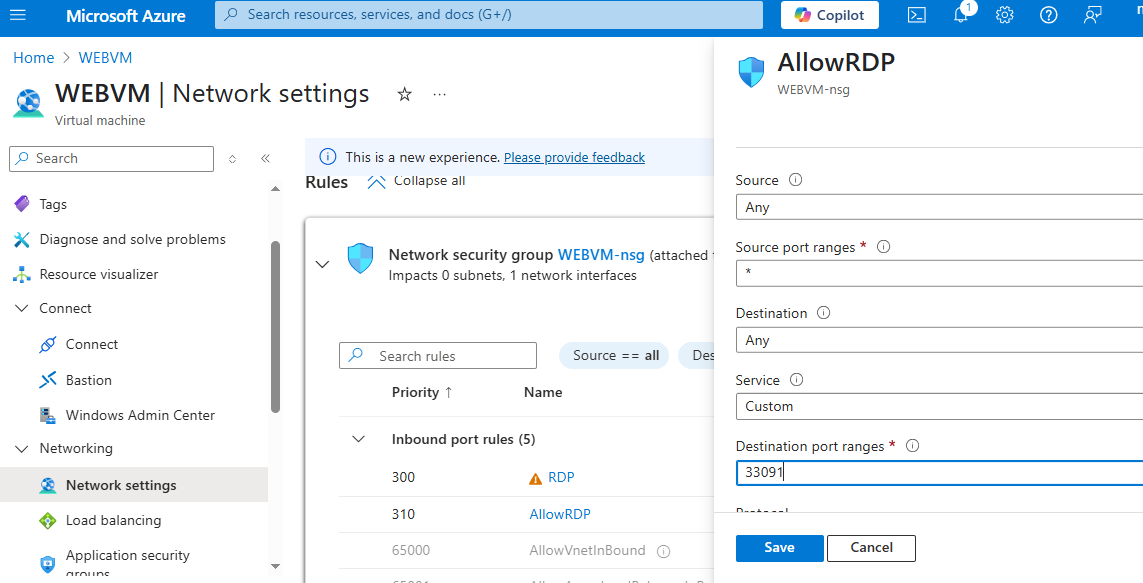Collapse the Networking section
1143x583 pixels.
click(x=22, y=449)
